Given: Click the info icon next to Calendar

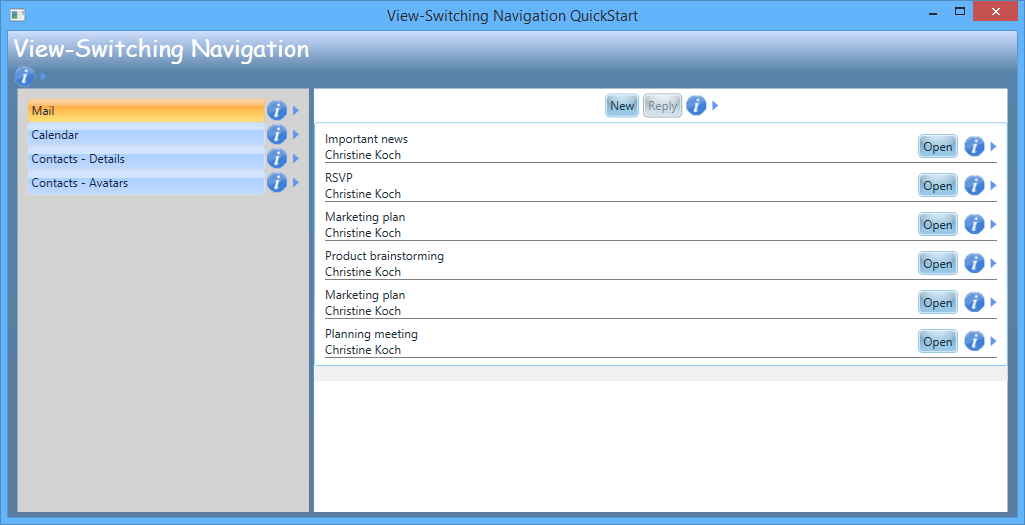Looking at the screenshot, I should pyautogui.click(x=277, y=135).
